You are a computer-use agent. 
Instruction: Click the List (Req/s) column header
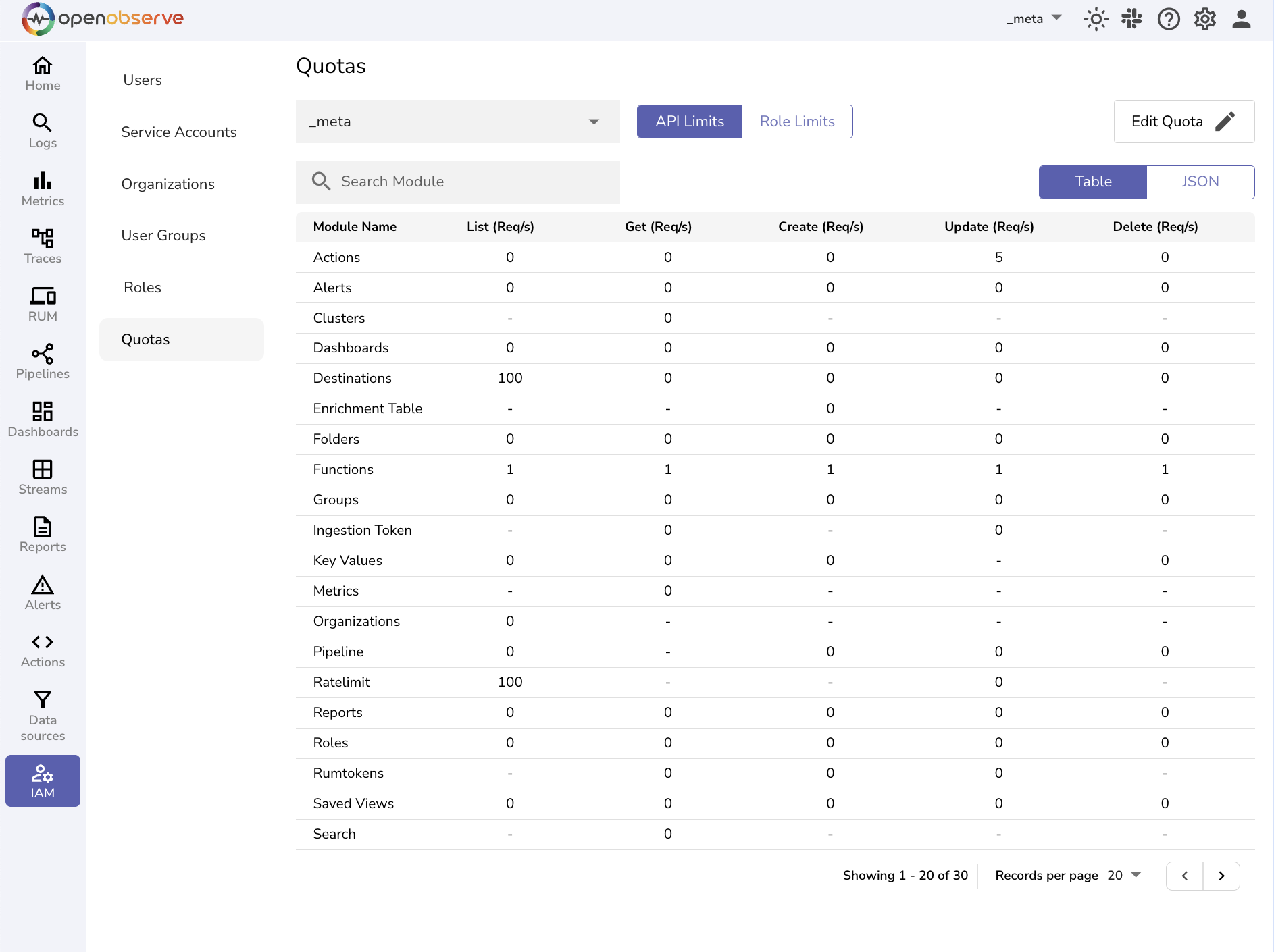click(501, 227)
